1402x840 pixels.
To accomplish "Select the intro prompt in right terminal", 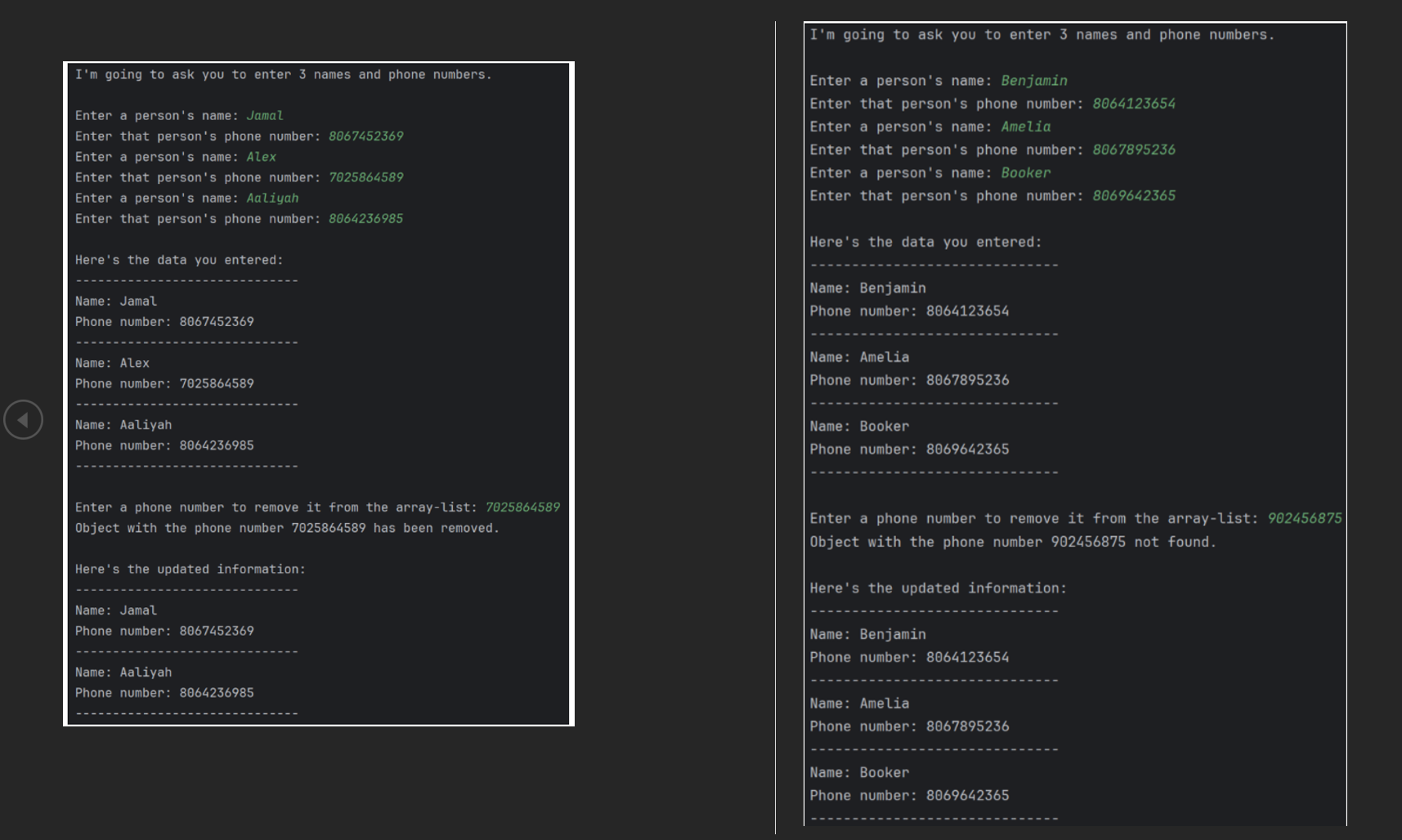I will pyautogui.click(x=1038, y=34).
